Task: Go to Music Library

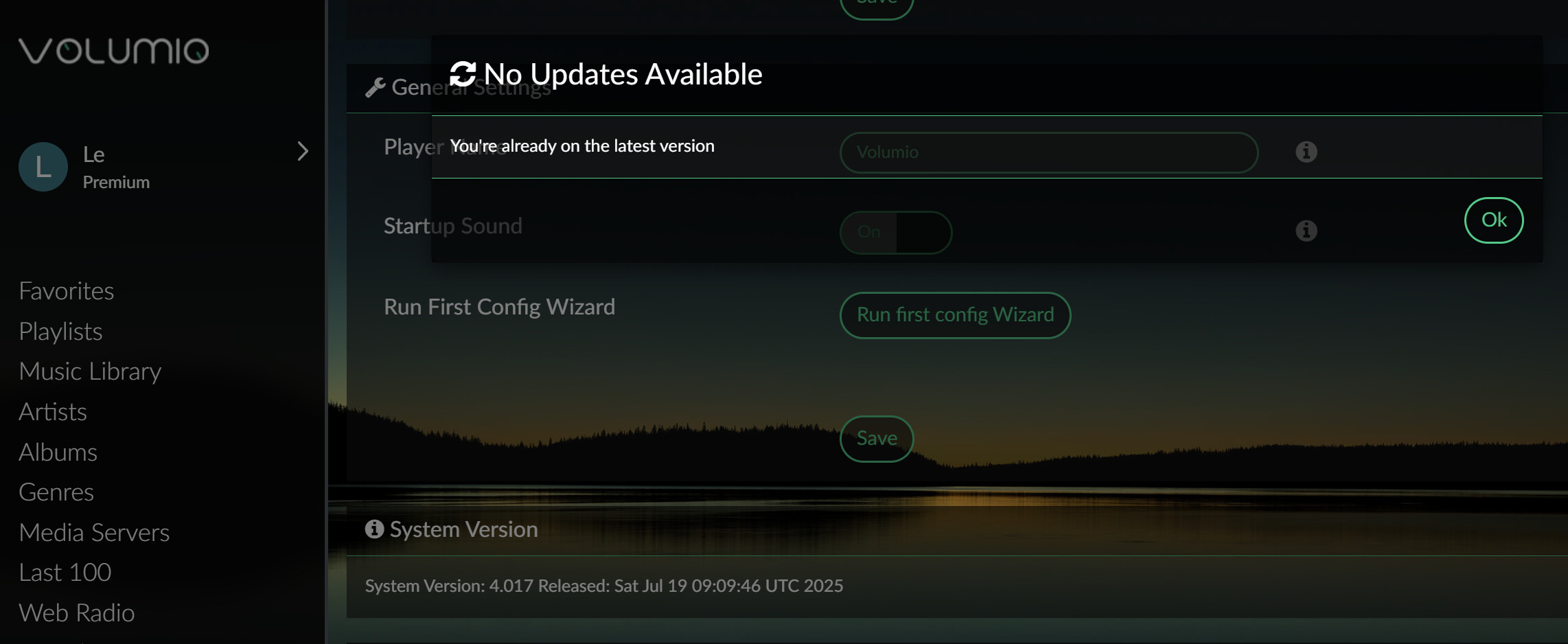Action: (90, 371)
